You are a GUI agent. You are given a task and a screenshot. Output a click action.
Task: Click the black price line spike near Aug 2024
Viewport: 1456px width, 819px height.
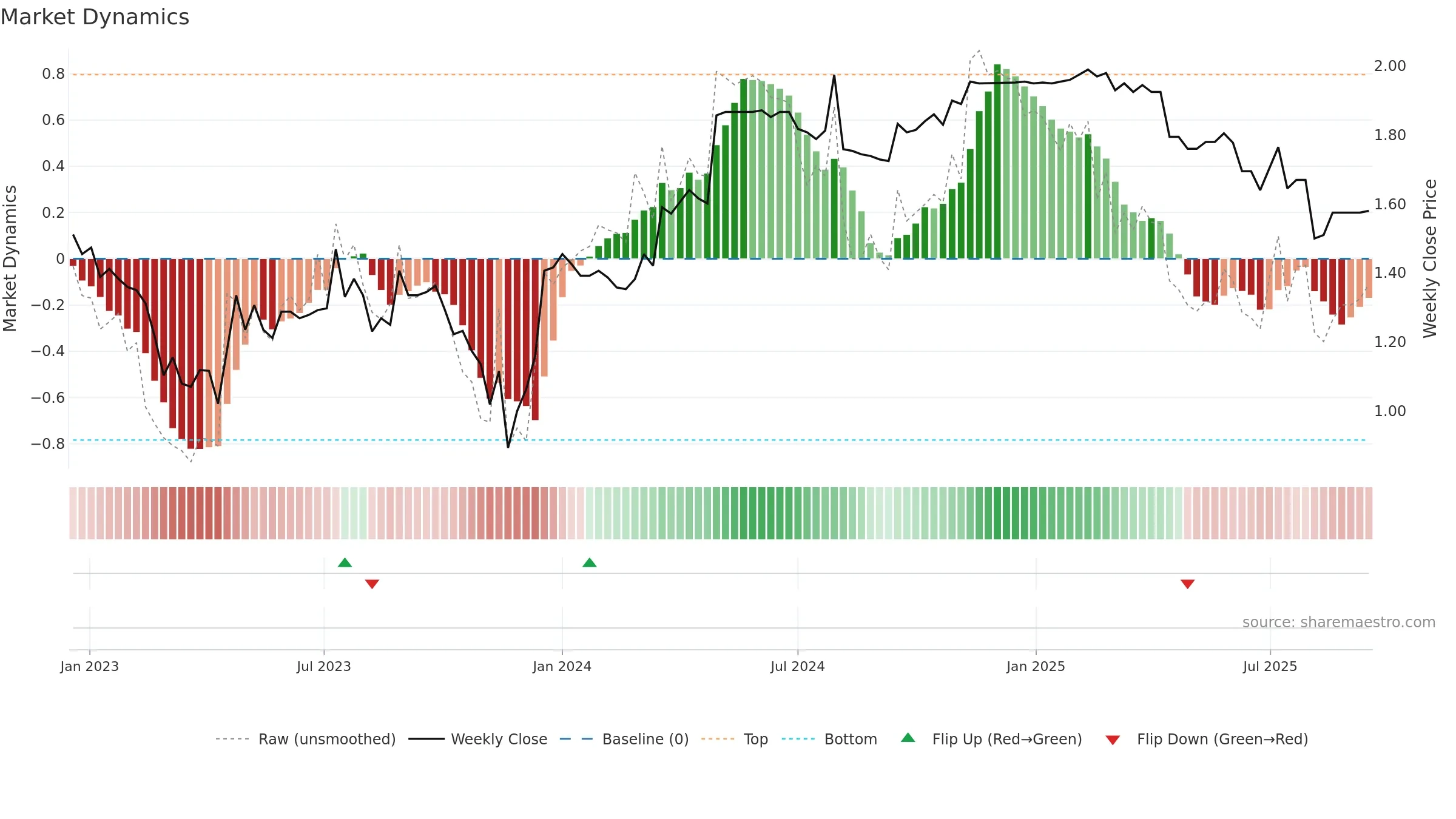pos(834,76)
